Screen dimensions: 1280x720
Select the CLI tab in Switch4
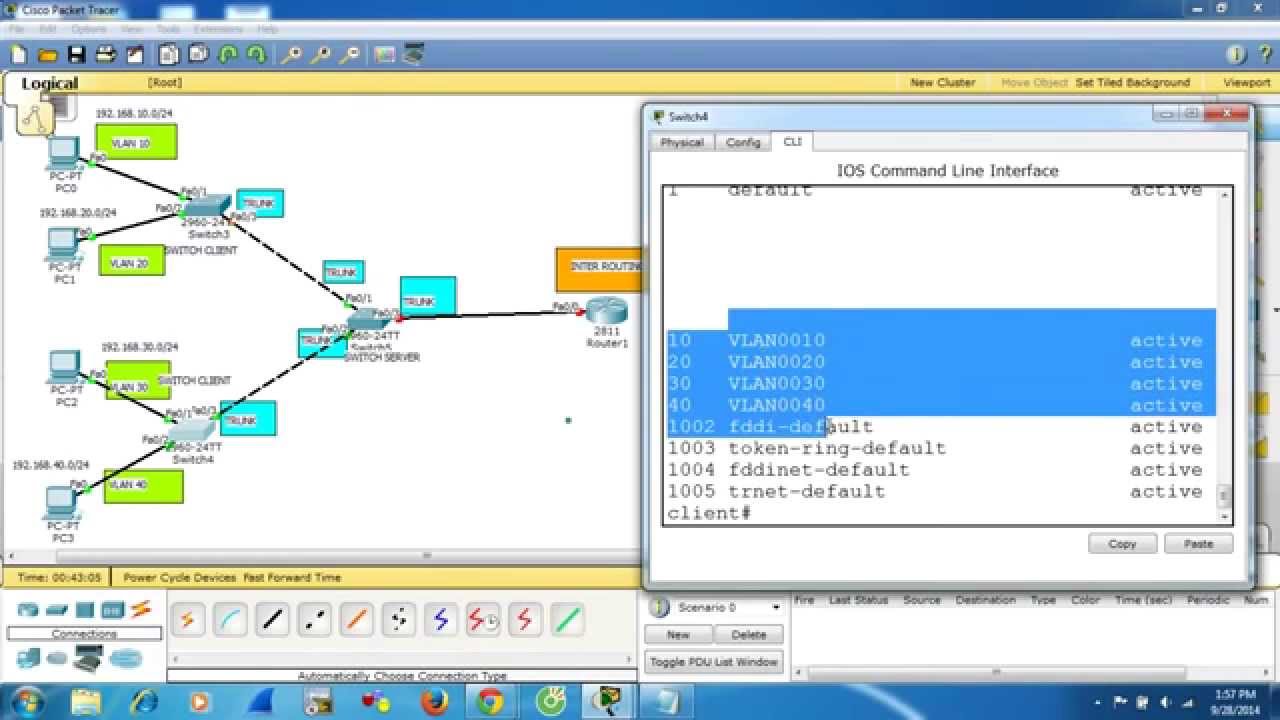(792, 142)
